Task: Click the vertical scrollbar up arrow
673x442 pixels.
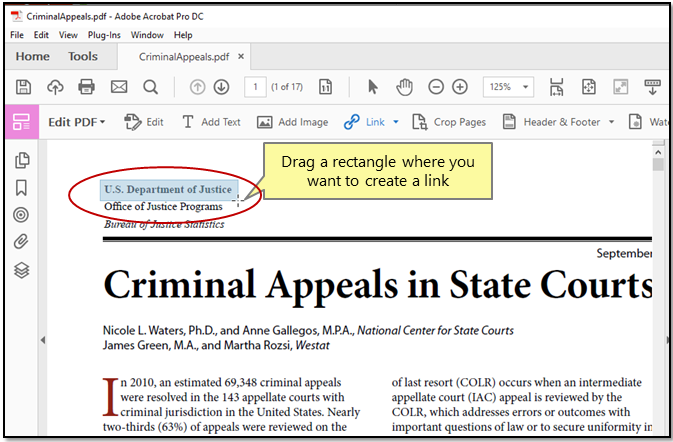Action: [658, 152]
